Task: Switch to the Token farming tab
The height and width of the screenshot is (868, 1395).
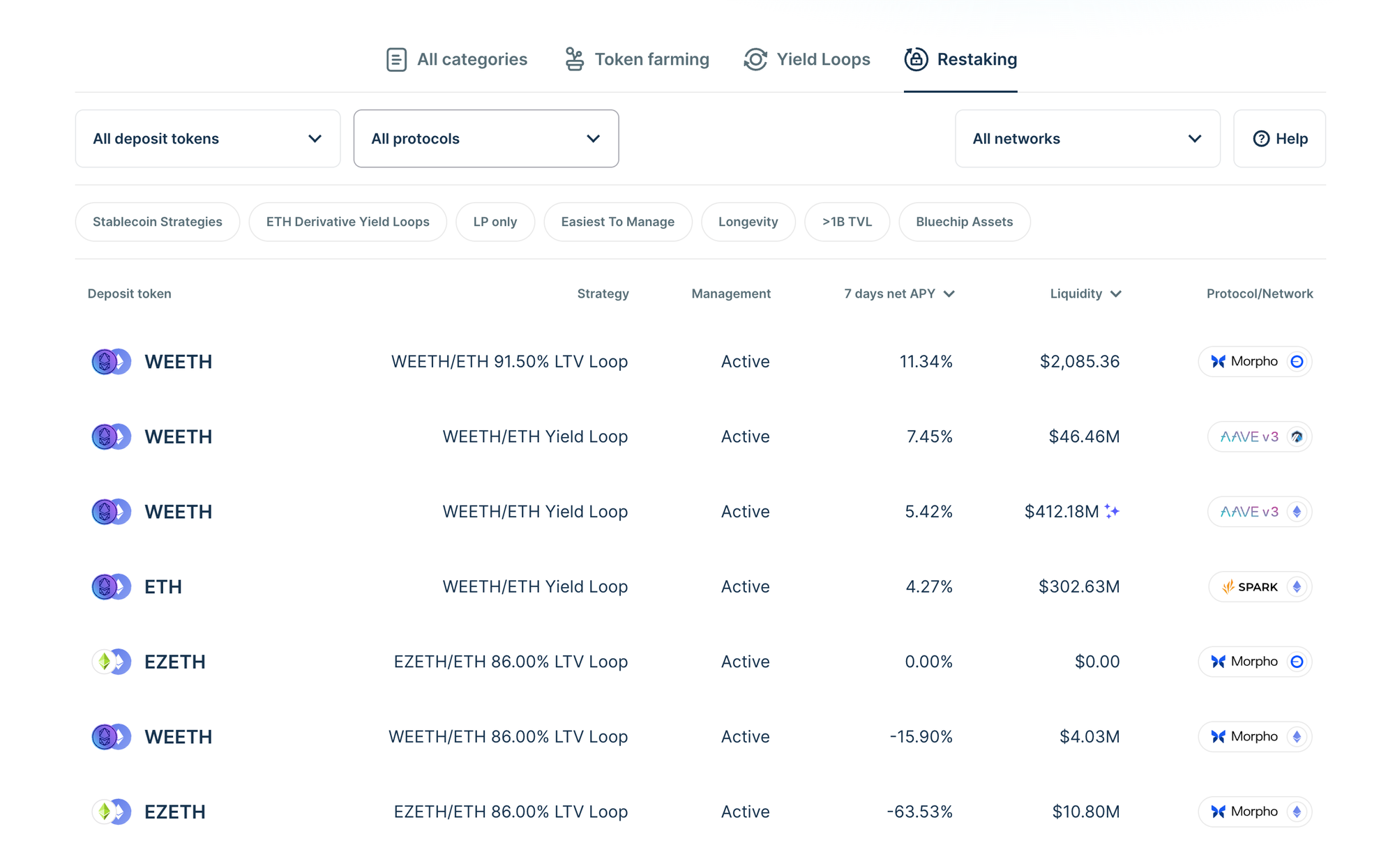Action: [x=651, y=59]
